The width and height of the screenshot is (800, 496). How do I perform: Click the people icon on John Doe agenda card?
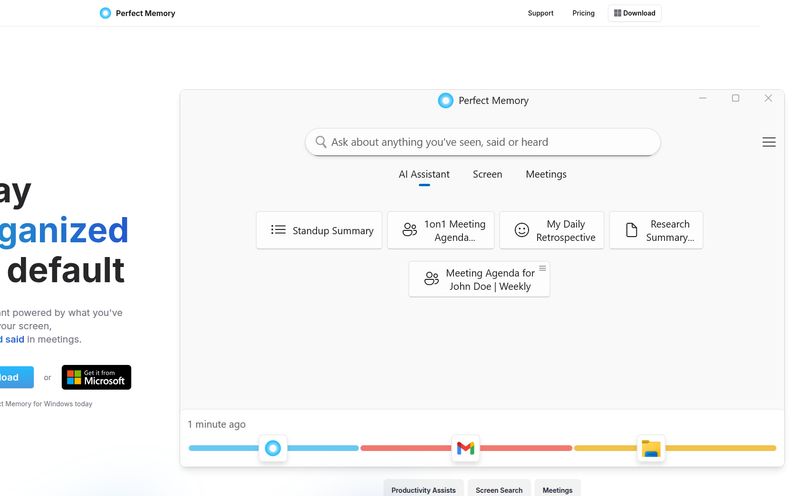click(431, 278)
